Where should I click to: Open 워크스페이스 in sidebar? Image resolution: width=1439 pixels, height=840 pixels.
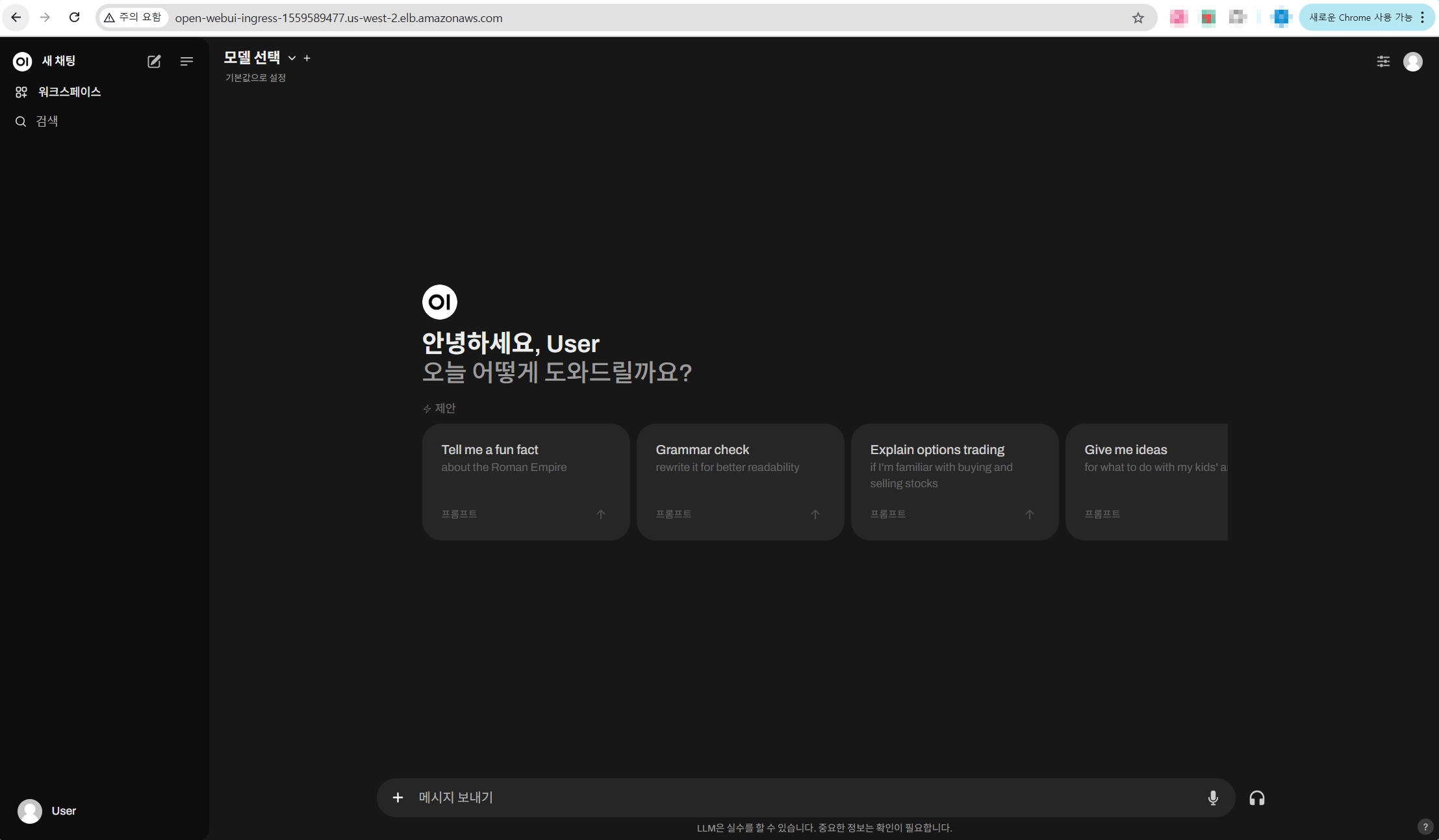pyautogui.click(x=69, y=92)
